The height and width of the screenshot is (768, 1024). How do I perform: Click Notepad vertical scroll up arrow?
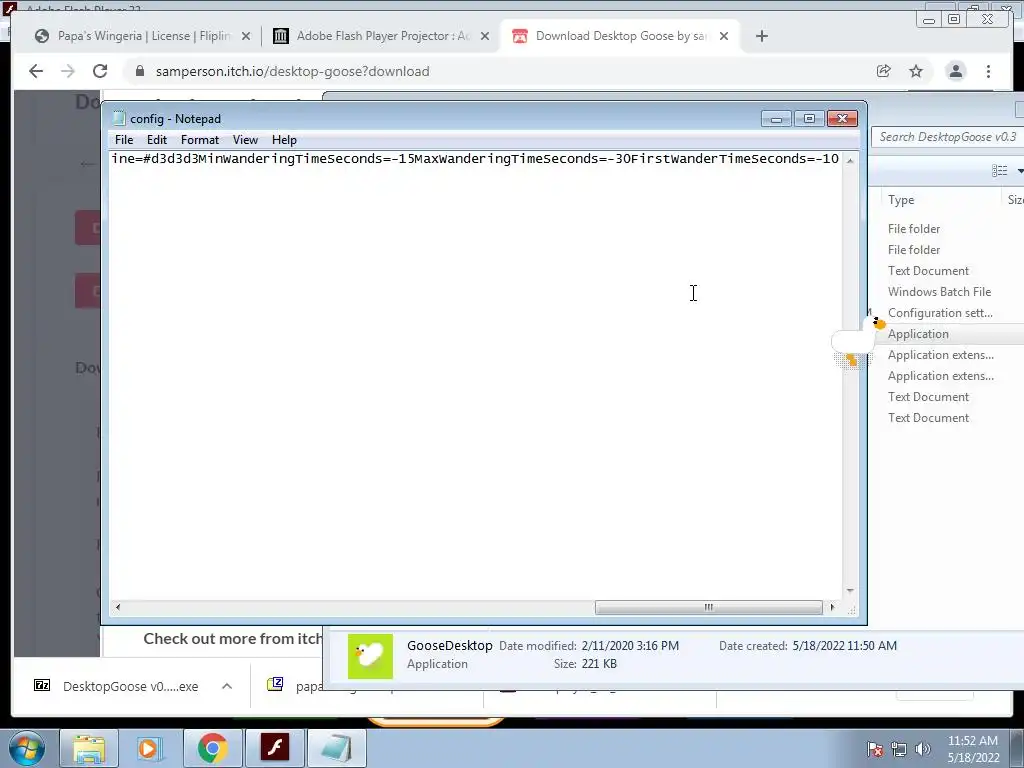point(850,160)
